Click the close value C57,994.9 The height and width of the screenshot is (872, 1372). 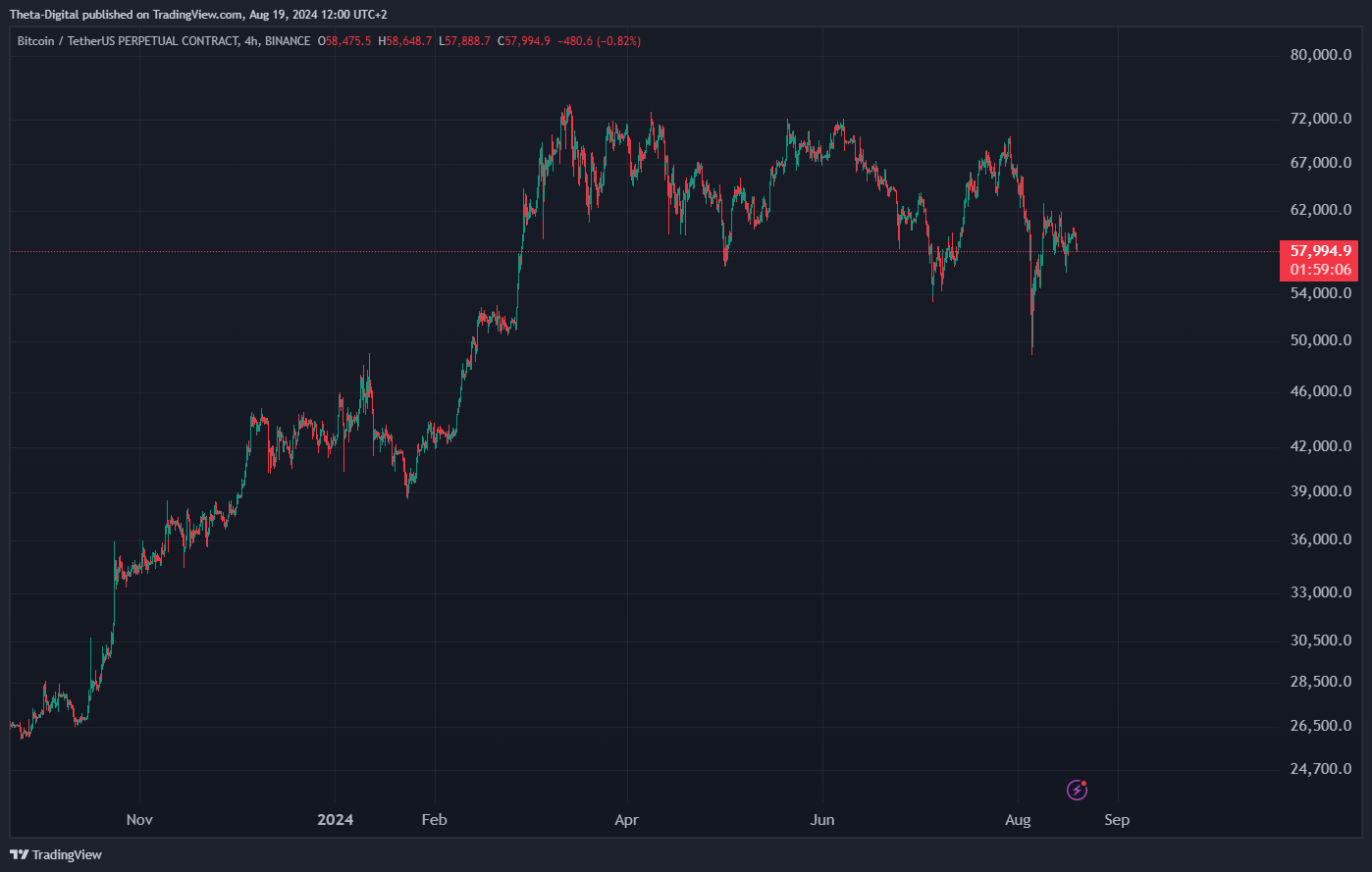pos(524,41)
